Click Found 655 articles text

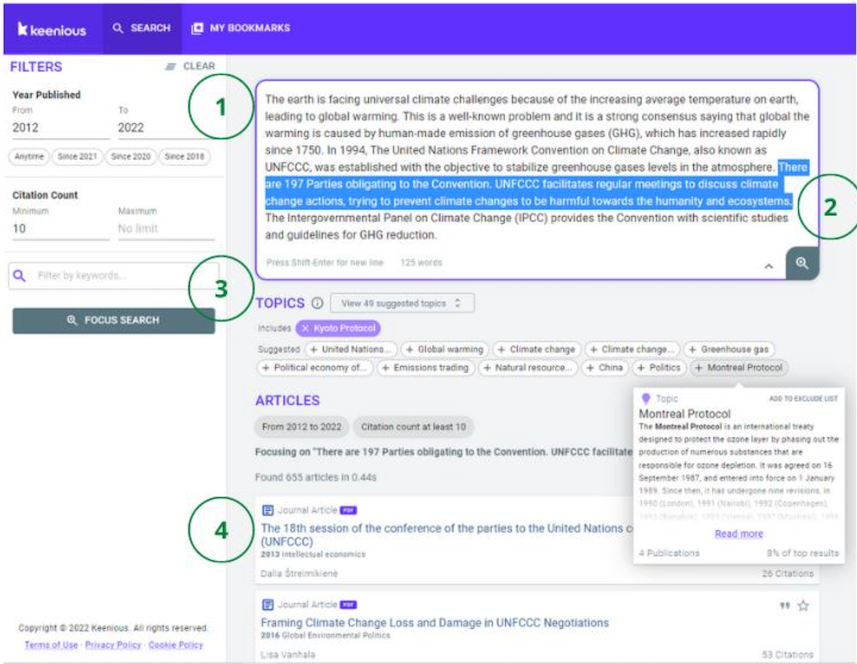click(315, 478)
